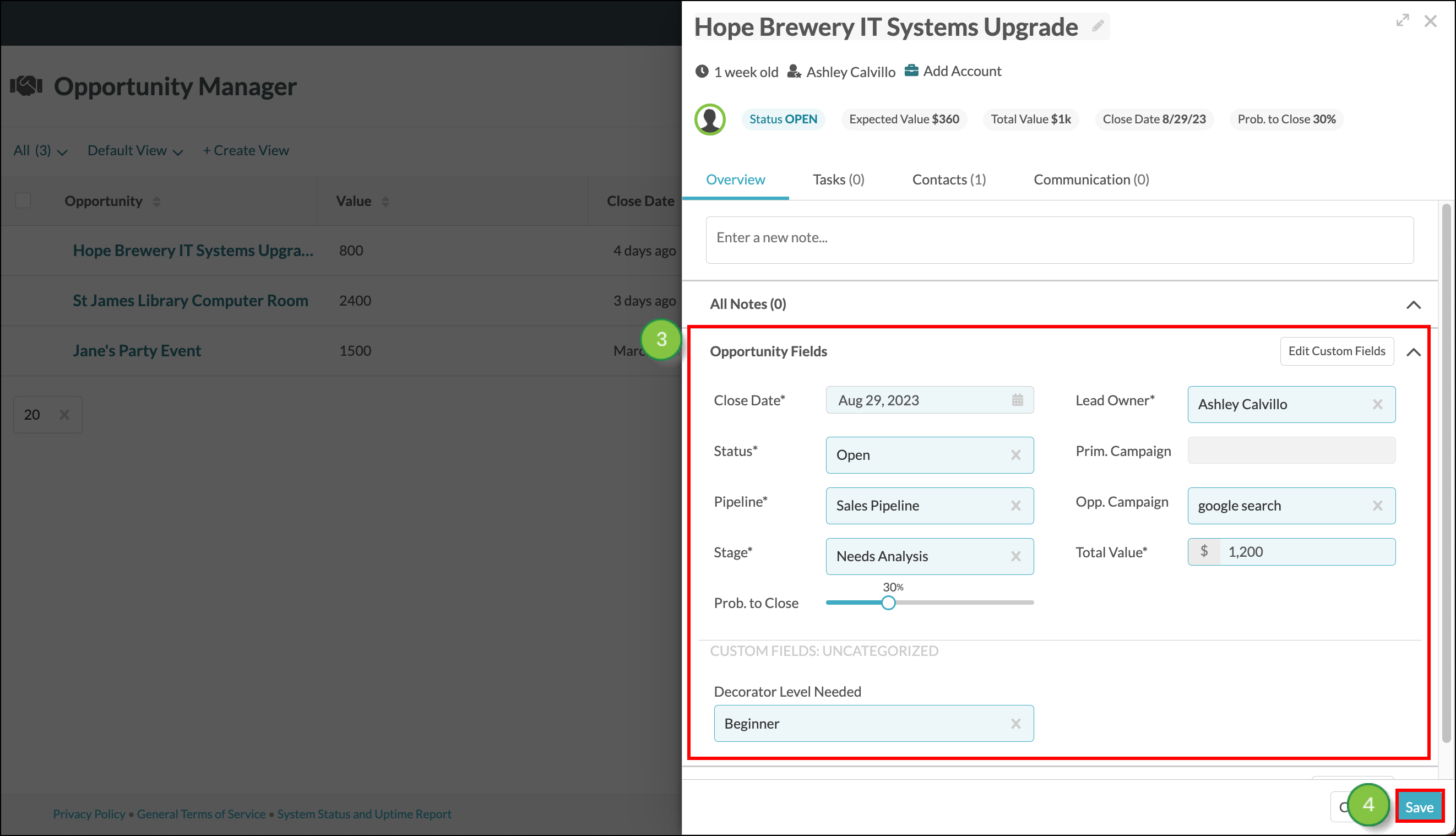This screenshot has width=1456, height=836.
Task: Click the Add Account link
Action: pos(962,71)
